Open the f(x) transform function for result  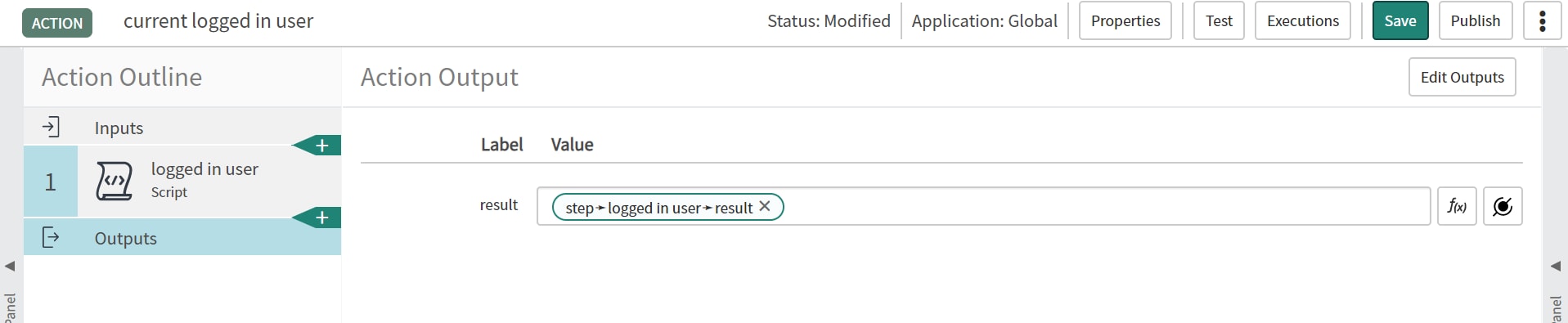click(1457, 206)
